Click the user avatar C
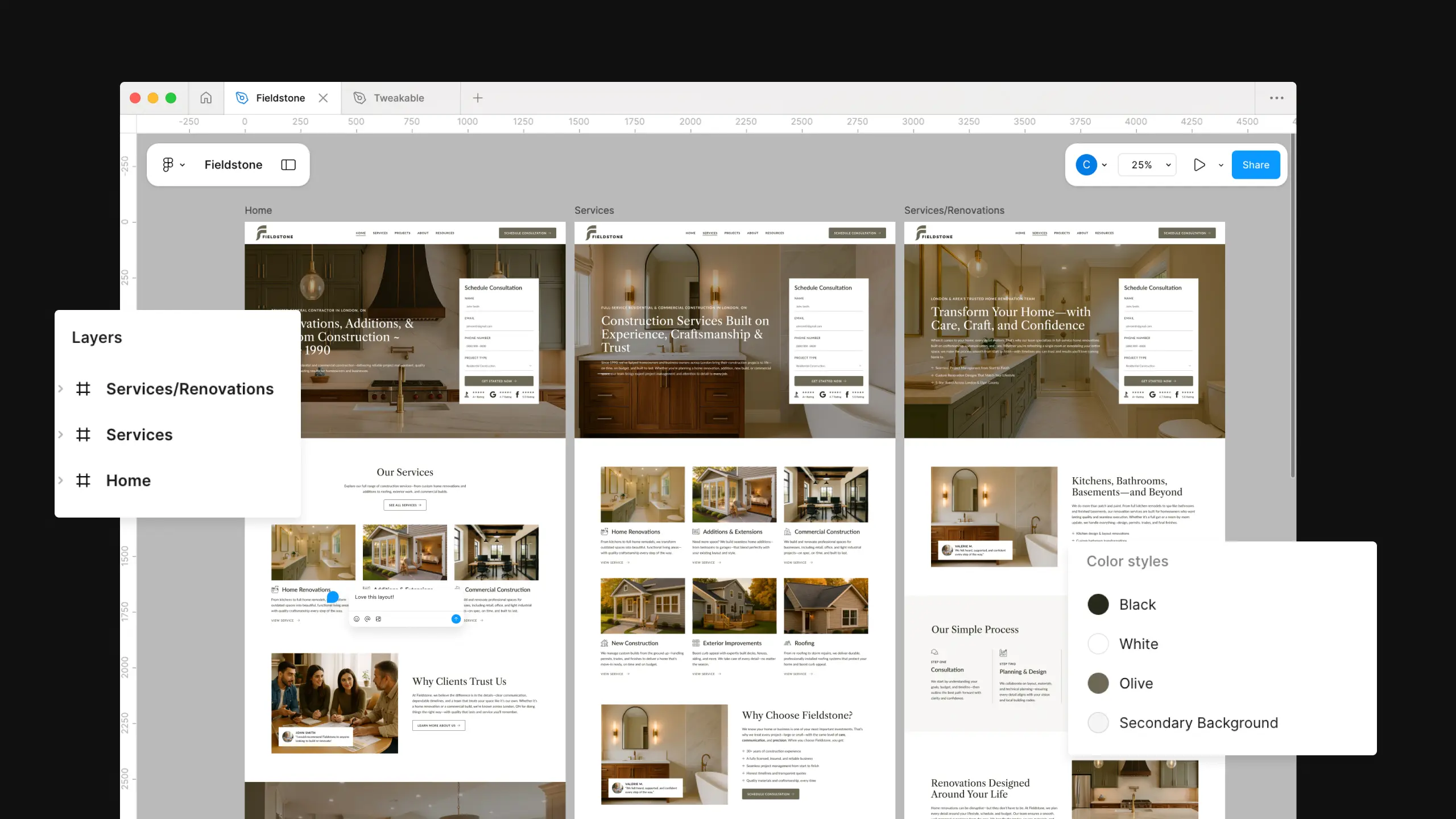Image resolution: width=1456 pixels, height=819 pixels. pyautogui.click(x=1086, y=165)
